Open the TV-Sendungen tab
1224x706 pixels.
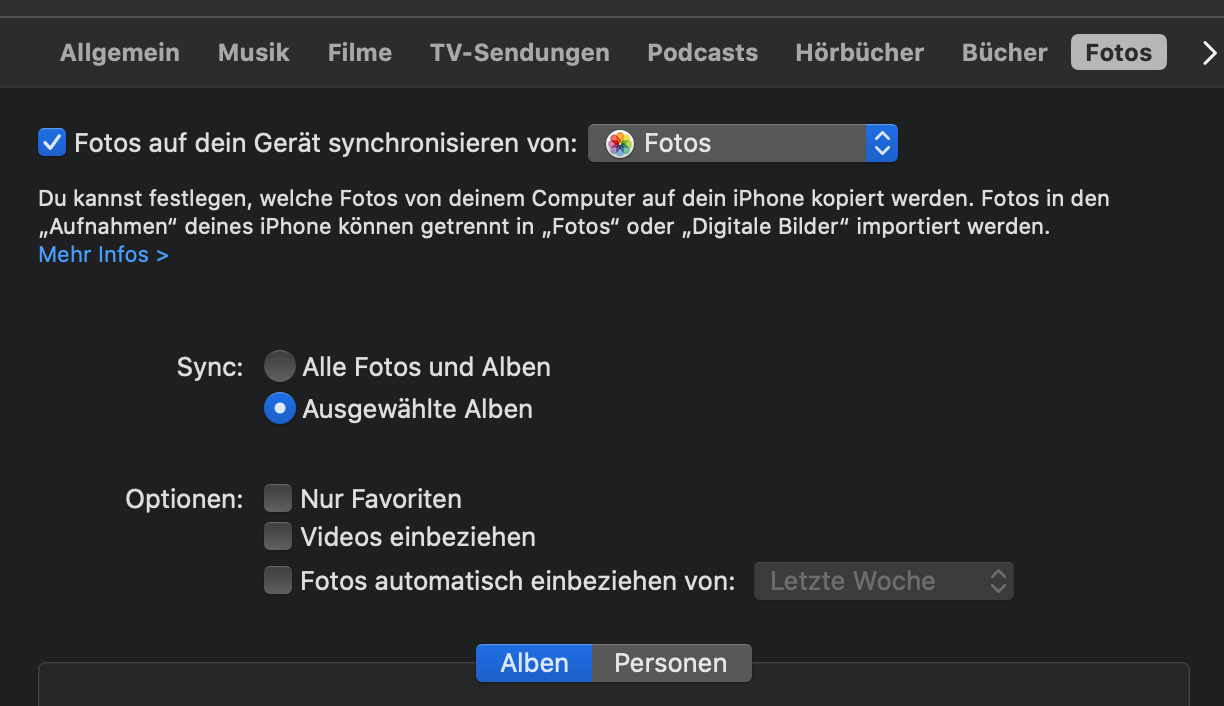(520, 53)
